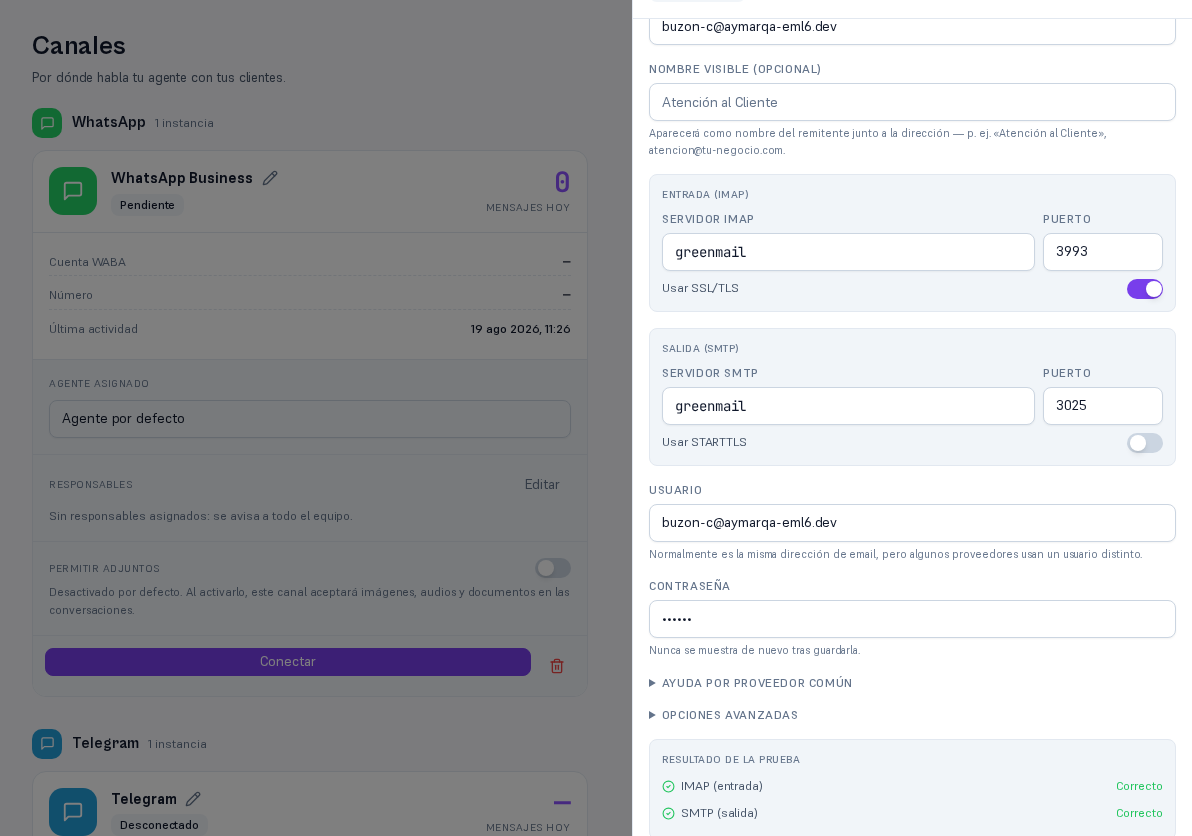Edit Telegram name with pencil icon
1192x836 pixels.
[x=193, y=799]
